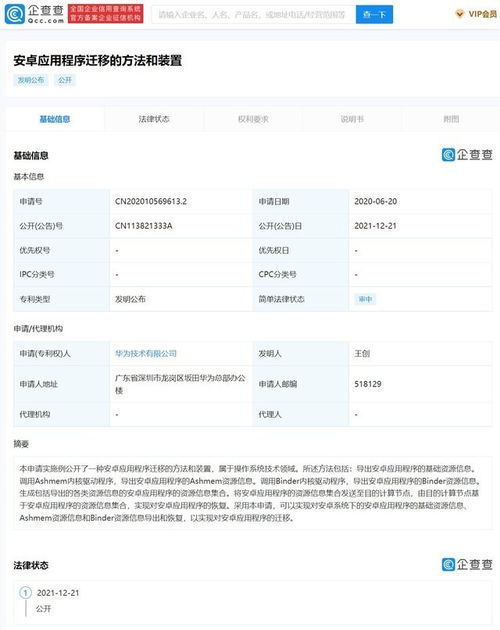500x630 pixels.
Task: Switch to the 基础信息 tab
Action: point(55,119)
